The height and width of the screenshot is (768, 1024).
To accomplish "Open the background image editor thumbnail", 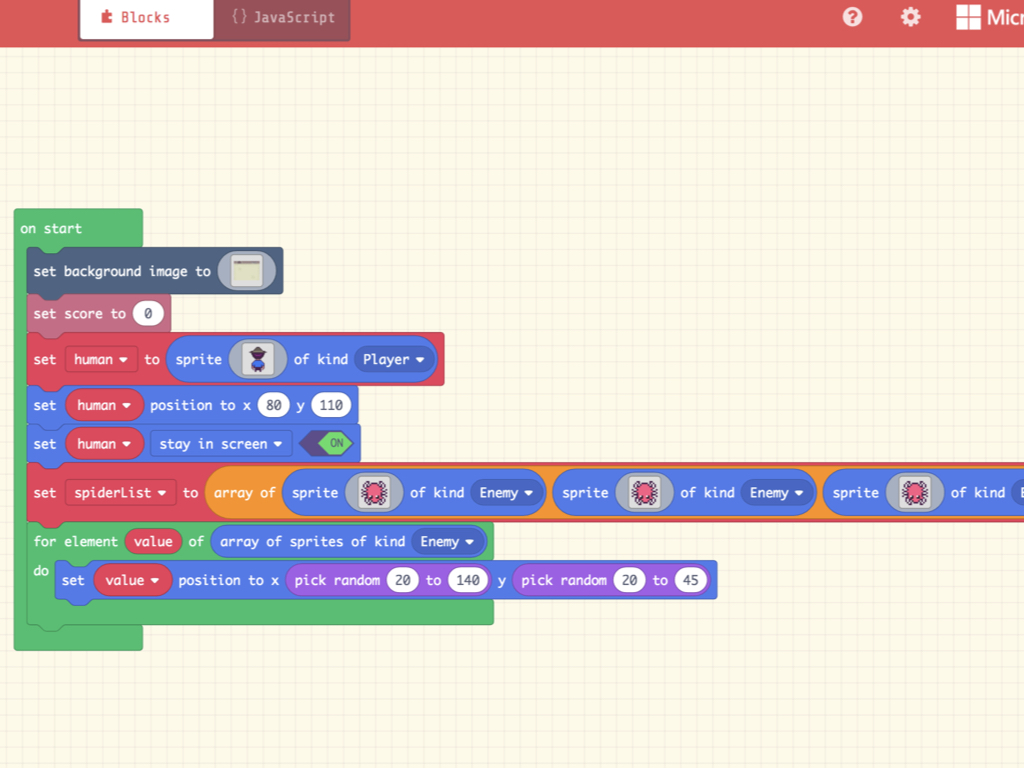I will click(x=247, y=271).
